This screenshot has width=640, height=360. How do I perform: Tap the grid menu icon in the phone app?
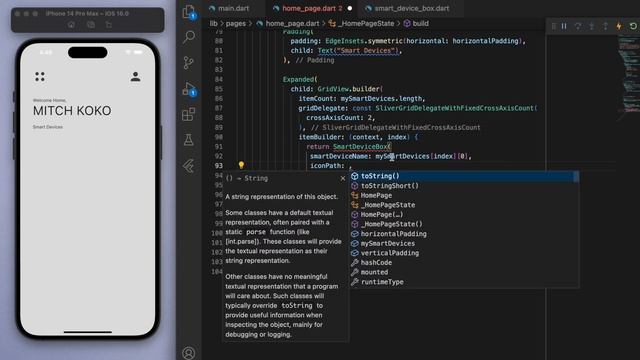40,76
